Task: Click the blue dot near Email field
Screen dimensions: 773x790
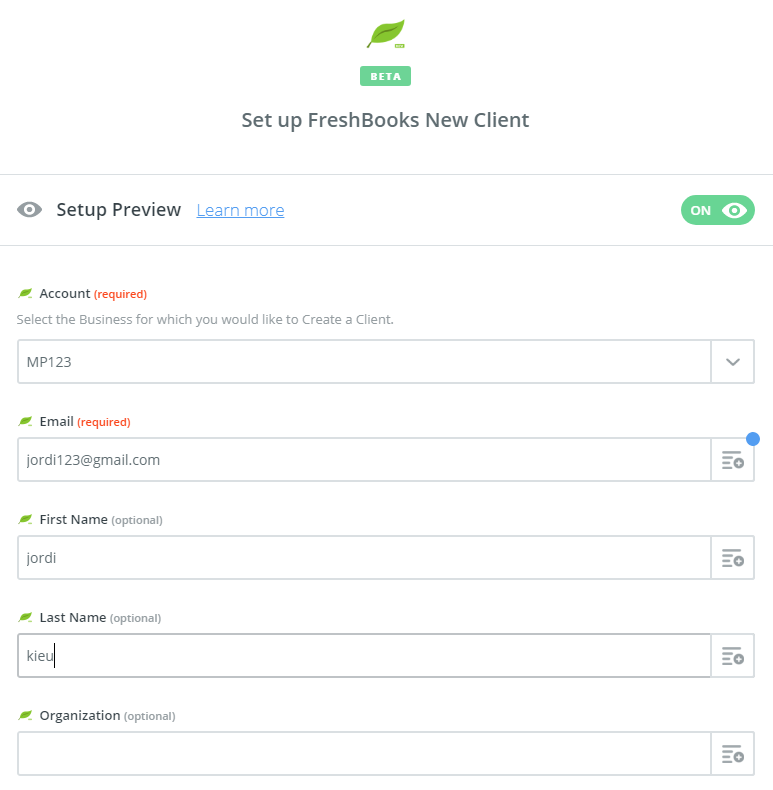Action: click(x=753, y=439)
